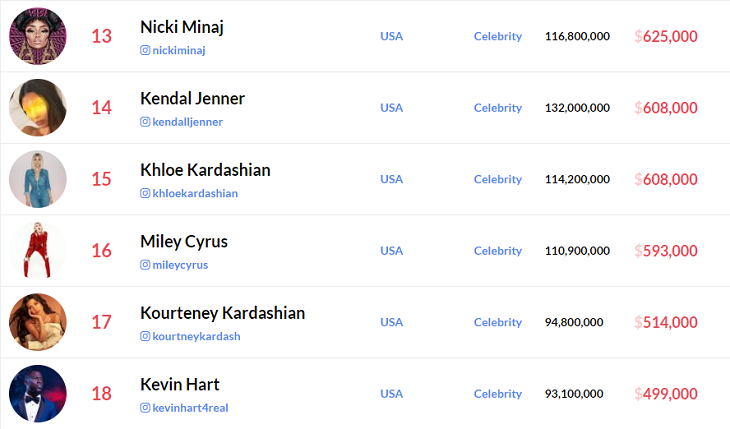The height and width of the screenshot is (429, 730).
Task: Open Kourteney Kardashian profile photo
Action: coord(38,322)
